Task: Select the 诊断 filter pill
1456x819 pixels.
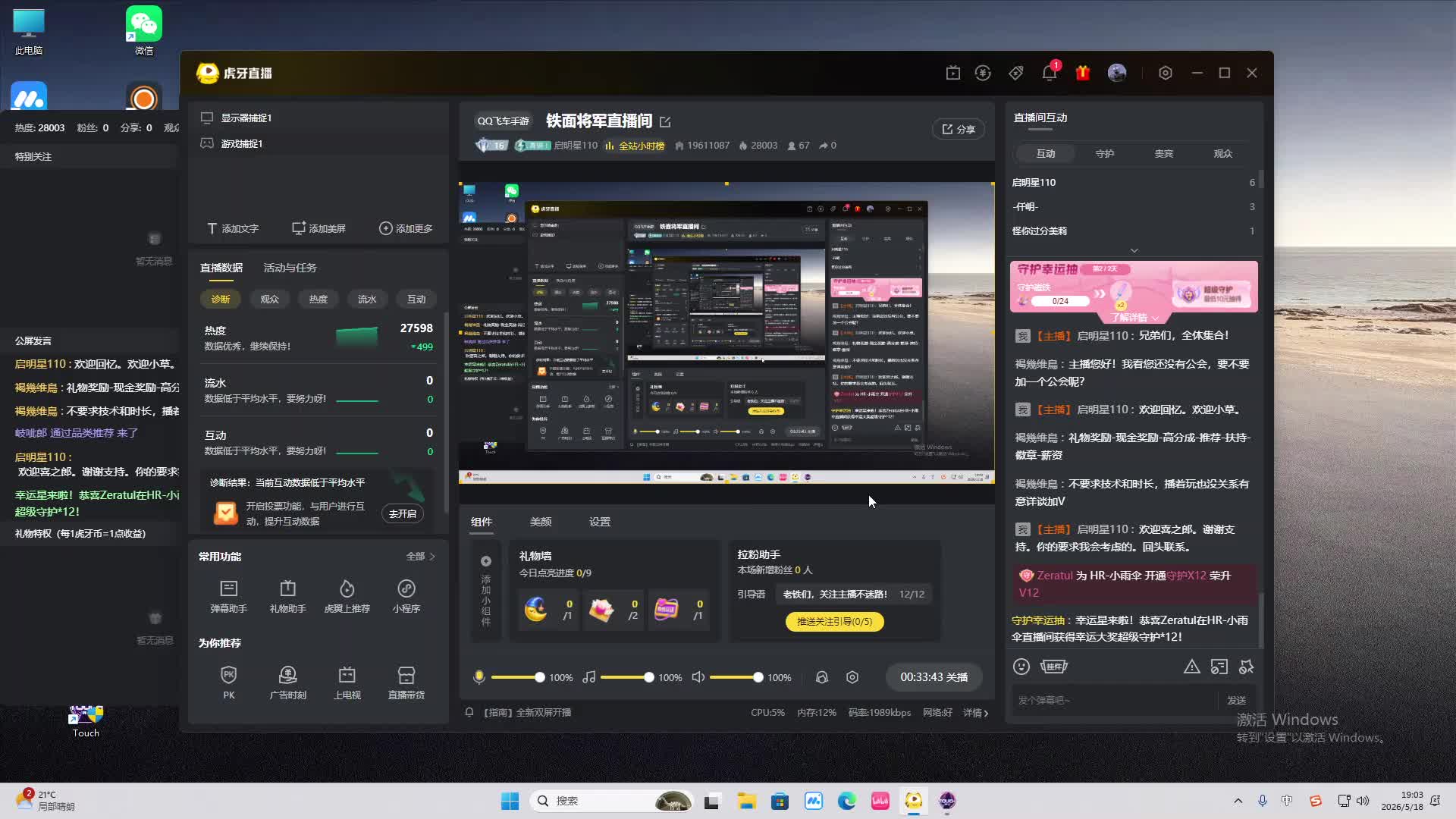Action: [x=221, y=299]
